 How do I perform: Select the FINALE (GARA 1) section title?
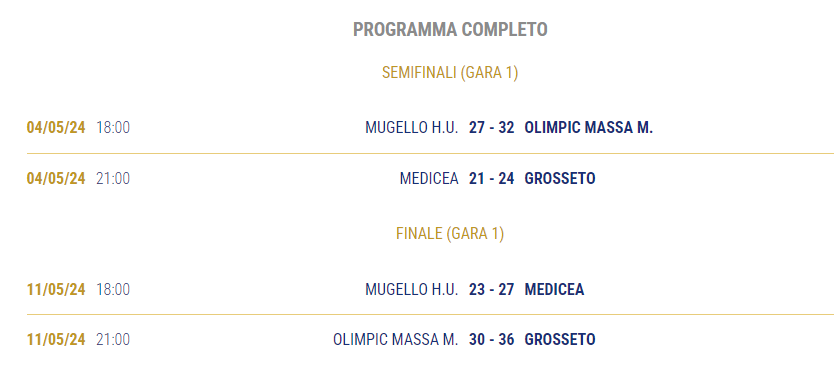point(450,234)
